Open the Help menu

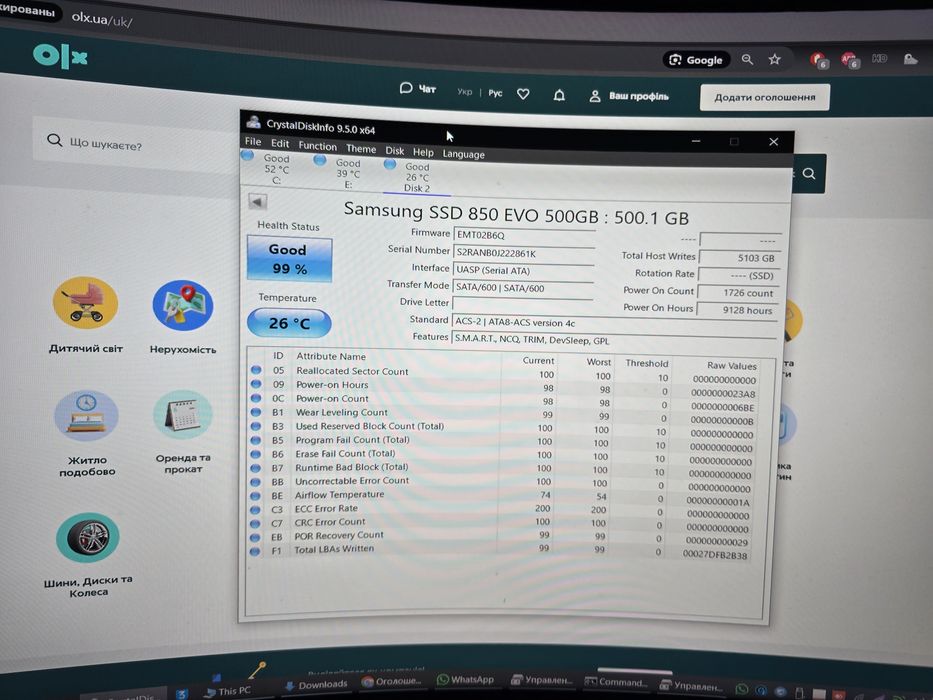pos(423,152)
